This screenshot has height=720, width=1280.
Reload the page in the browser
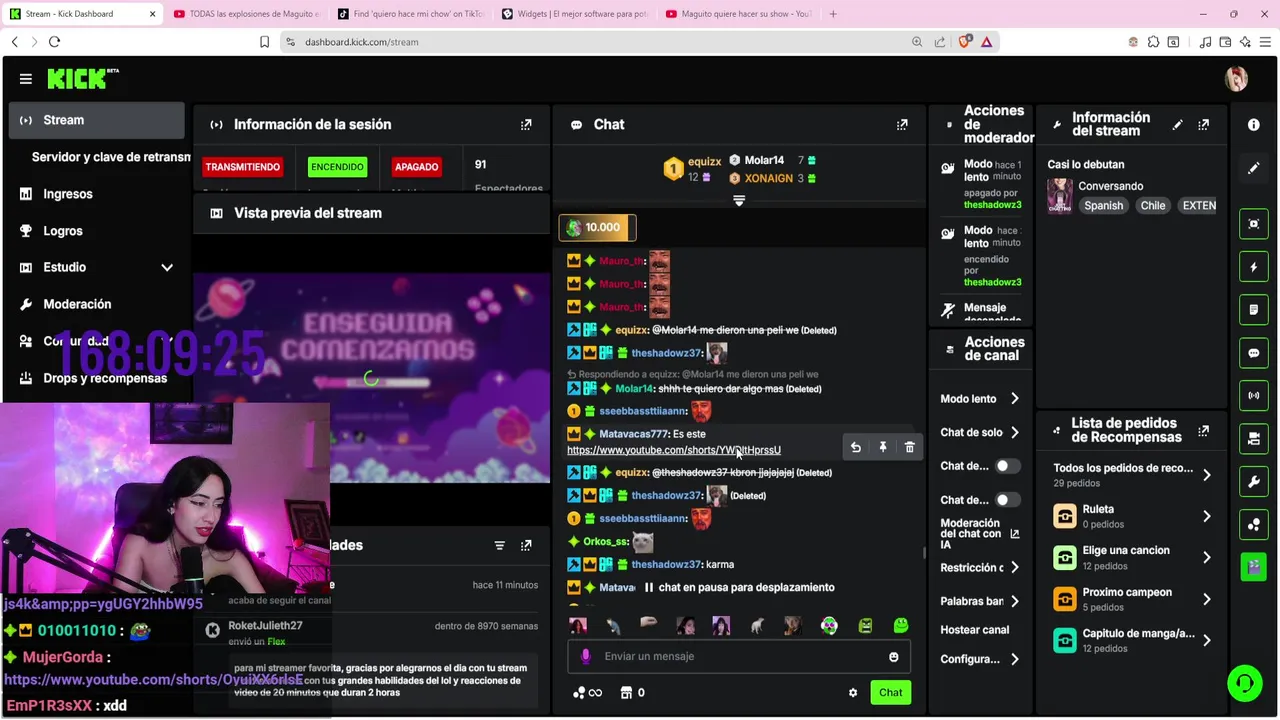(x=54, y=42)
